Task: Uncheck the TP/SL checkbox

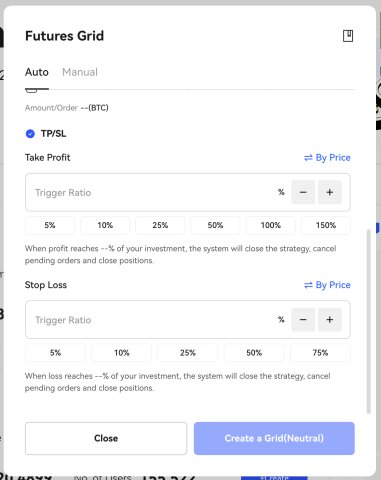Action: [30, 134]
